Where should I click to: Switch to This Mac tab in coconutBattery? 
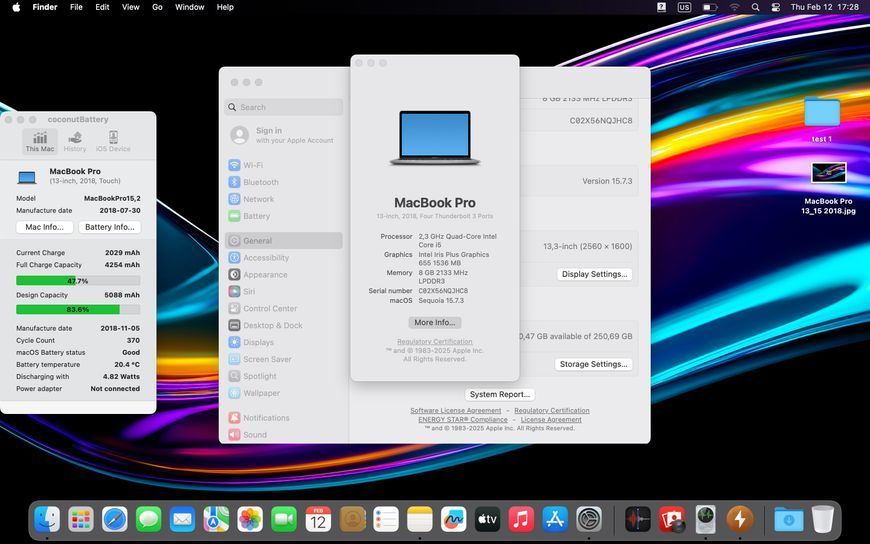click(x=40, y=141)
